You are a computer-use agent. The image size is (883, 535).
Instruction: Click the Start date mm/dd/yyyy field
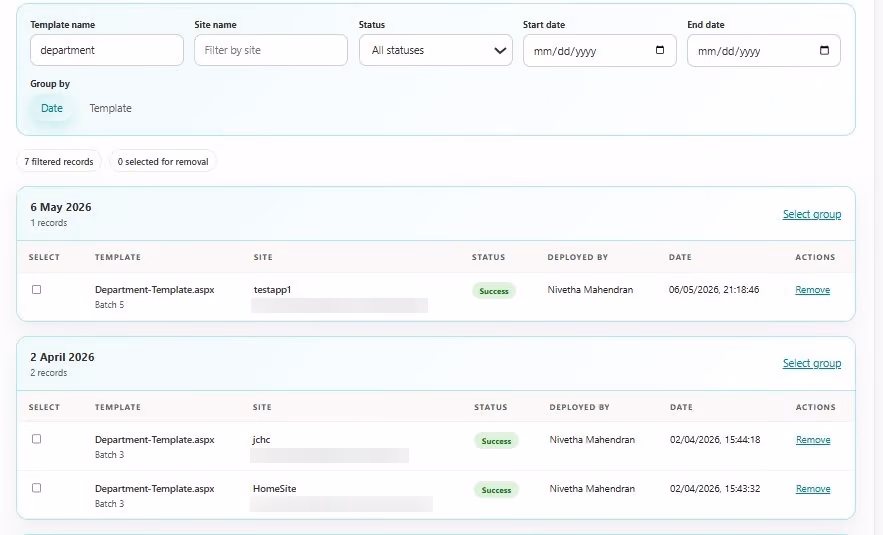(x=600, y=51)
